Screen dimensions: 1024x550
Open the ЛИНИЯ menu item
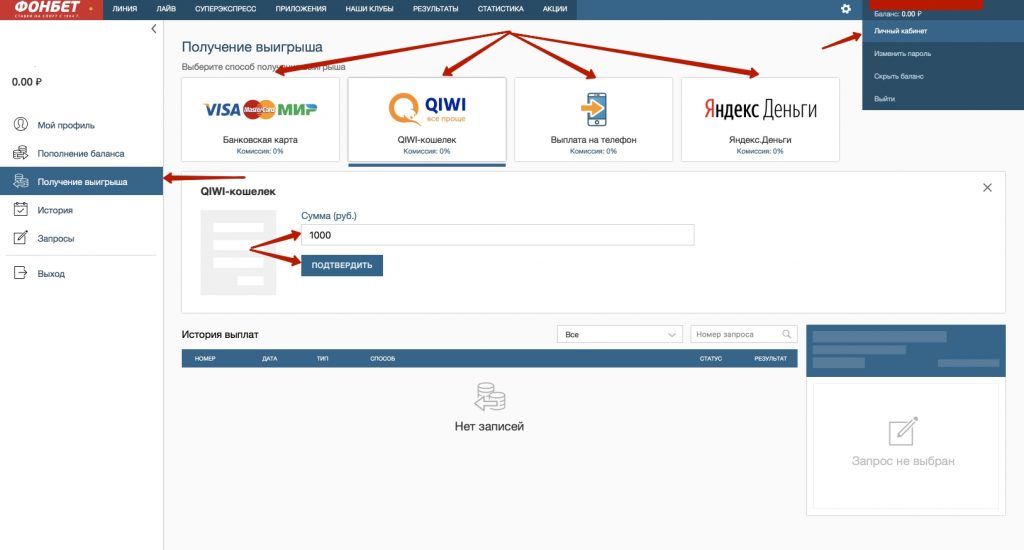(125, 9)
